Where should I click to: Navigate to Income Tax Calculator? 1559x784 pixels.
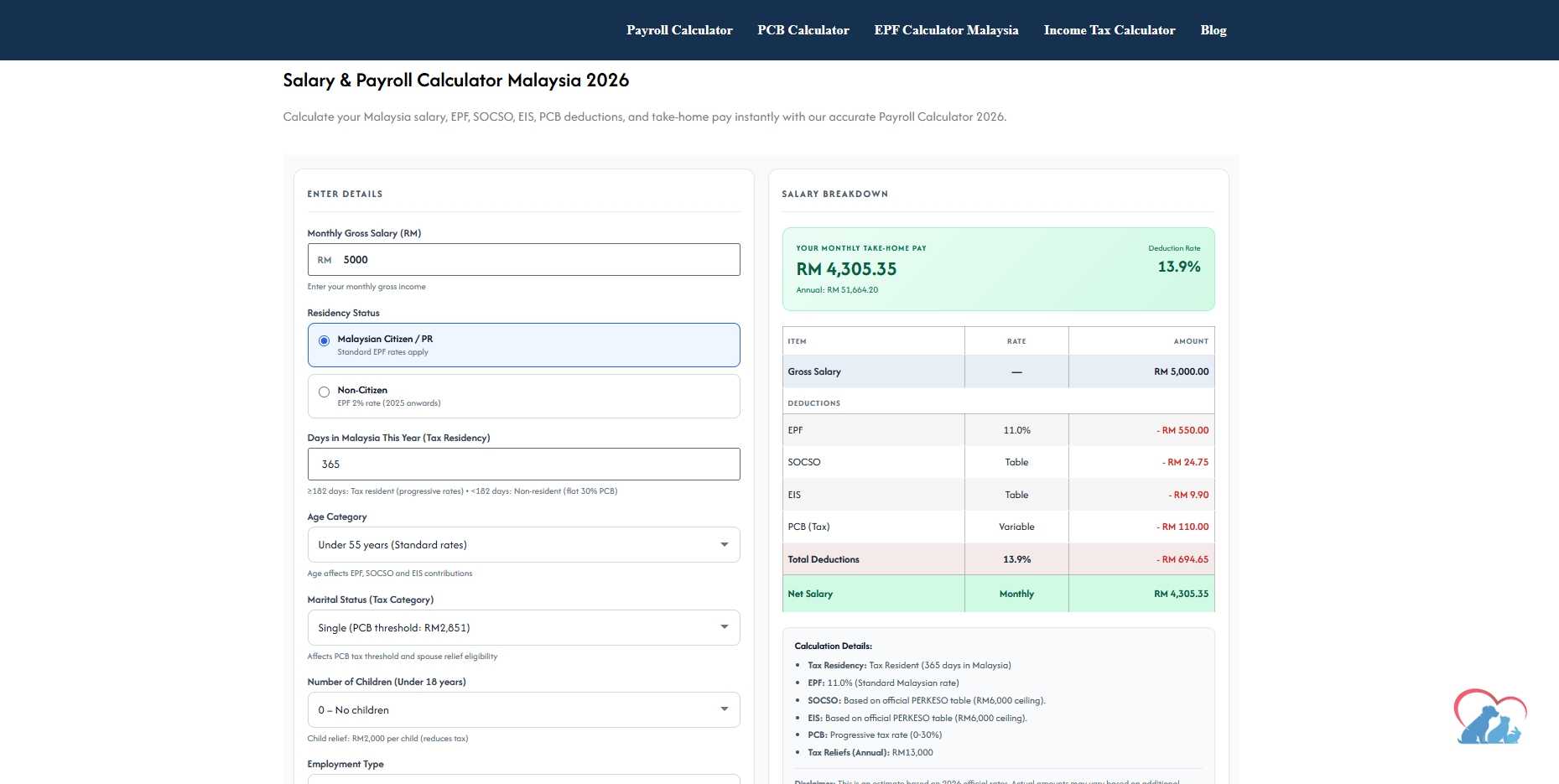tap(1109, 30)
